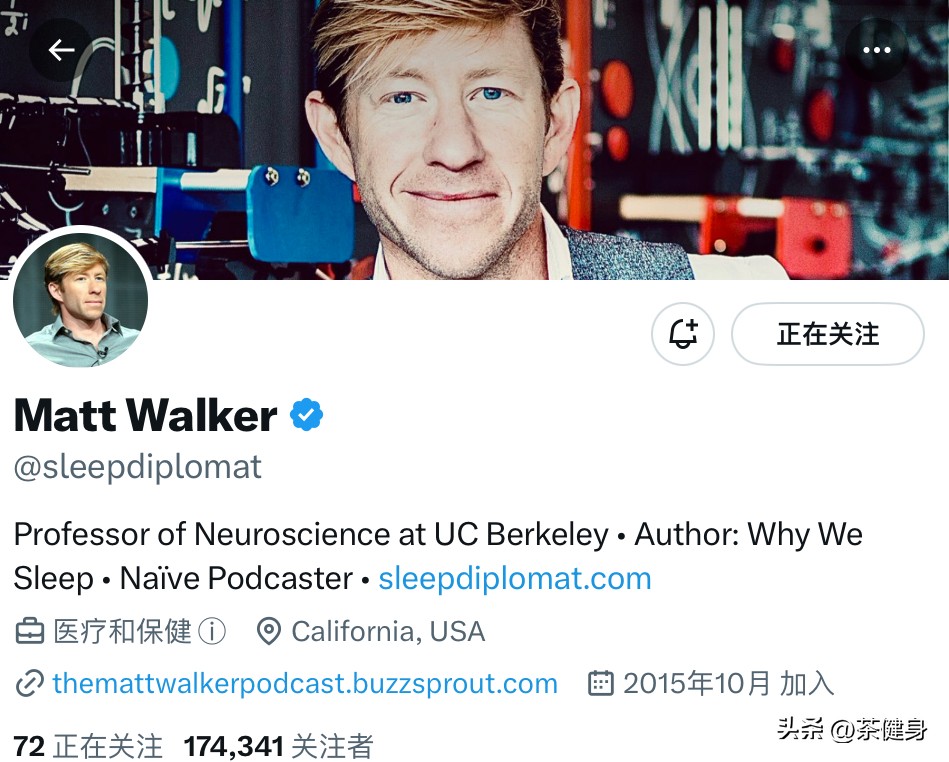Image resolution: width=949 pixels, height=762 pixels.
Task: Open the 174,341 关注者 followers list
Action: pos(278,746)
